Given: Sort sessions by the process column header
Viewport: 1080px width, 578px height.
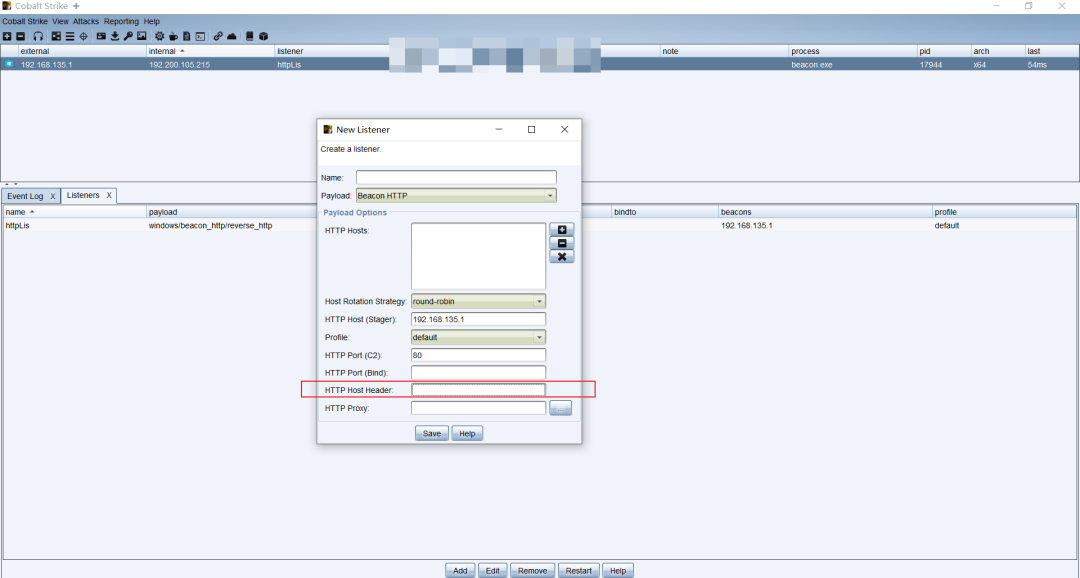Looking at the screenshot, I should pyautogui.click(x=853, y=51).
